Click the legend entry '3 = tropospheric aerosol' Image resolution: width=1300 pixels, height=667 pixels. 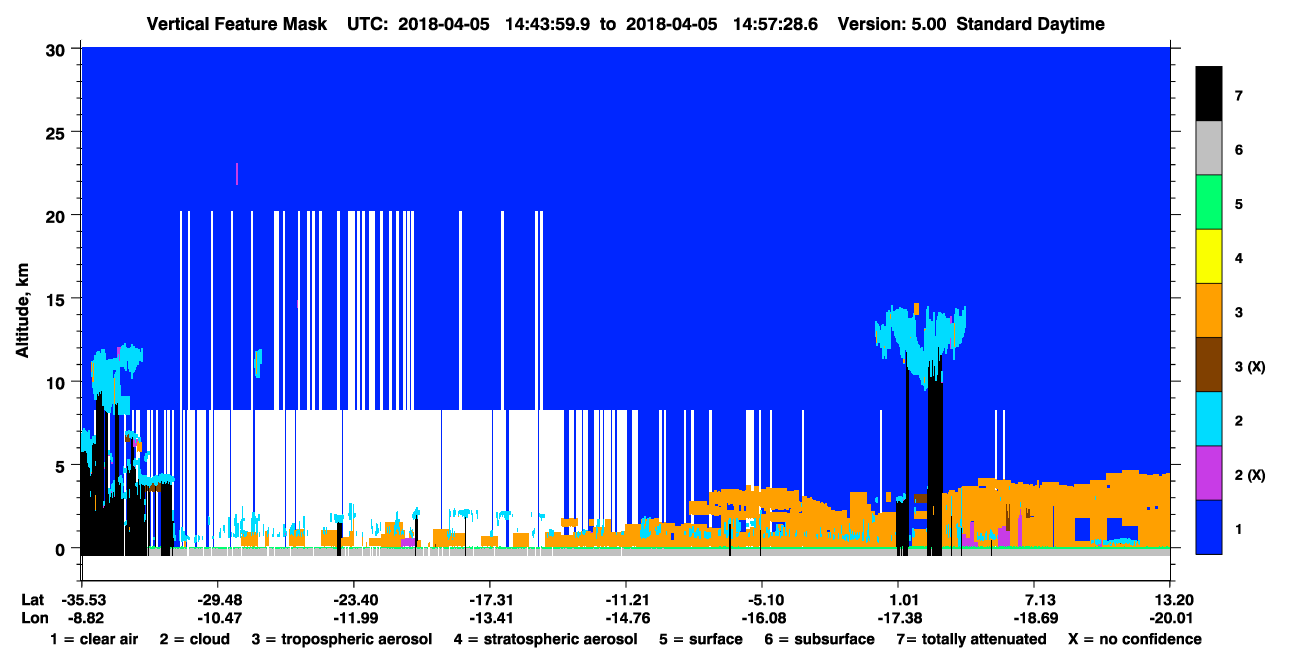point(341,639)
